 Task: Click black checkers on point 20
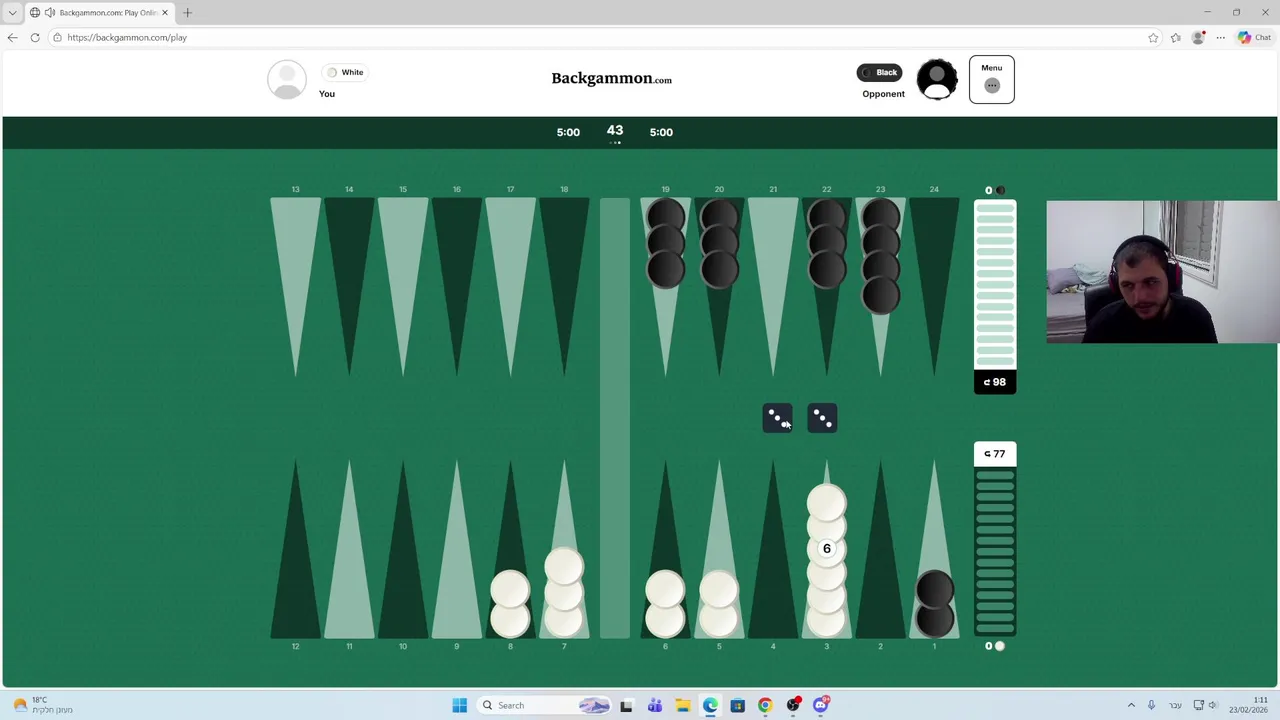click(719, 243)
